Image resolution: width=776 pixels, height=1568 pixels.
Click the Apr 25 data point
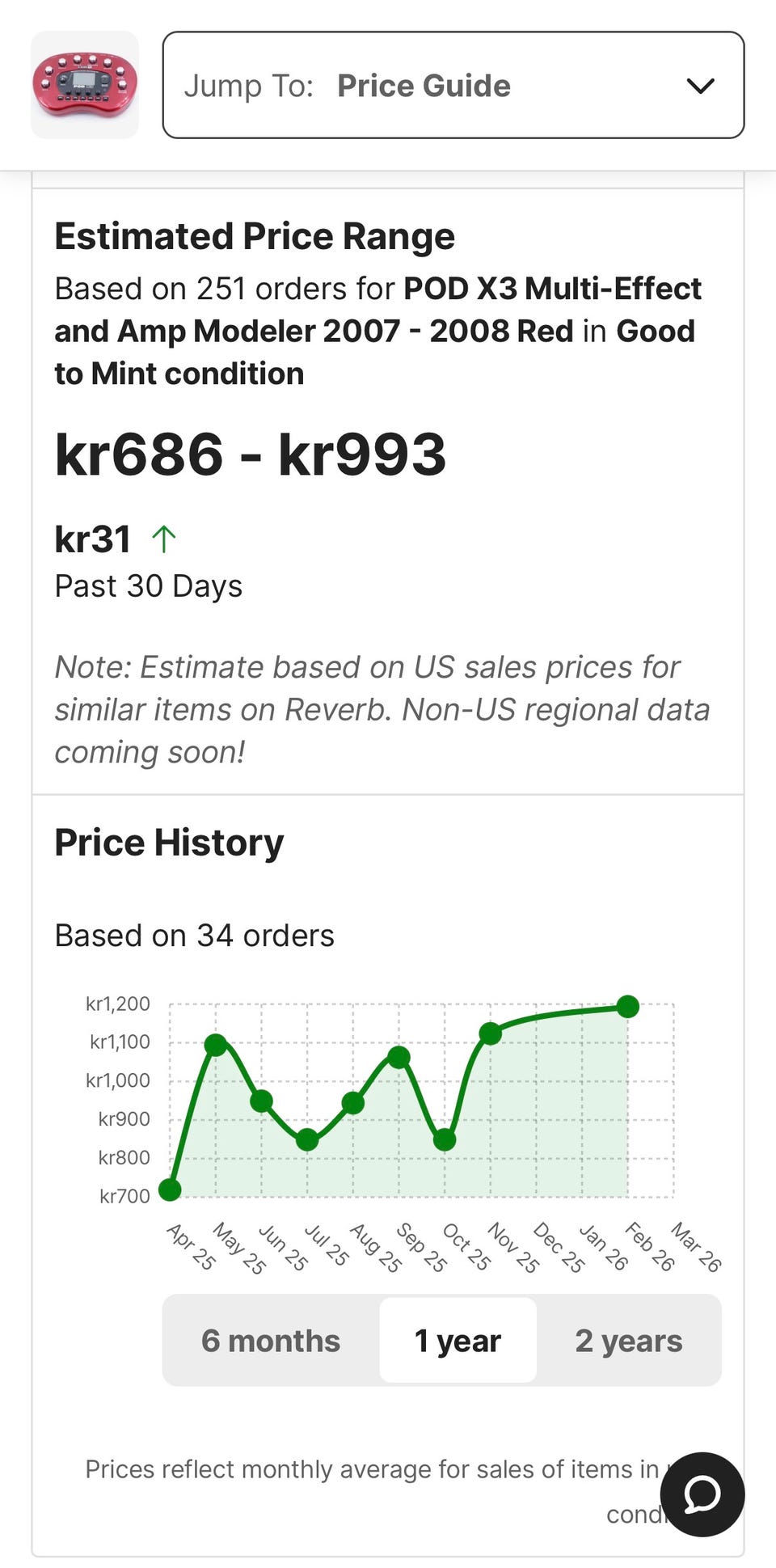[170, 1189]
